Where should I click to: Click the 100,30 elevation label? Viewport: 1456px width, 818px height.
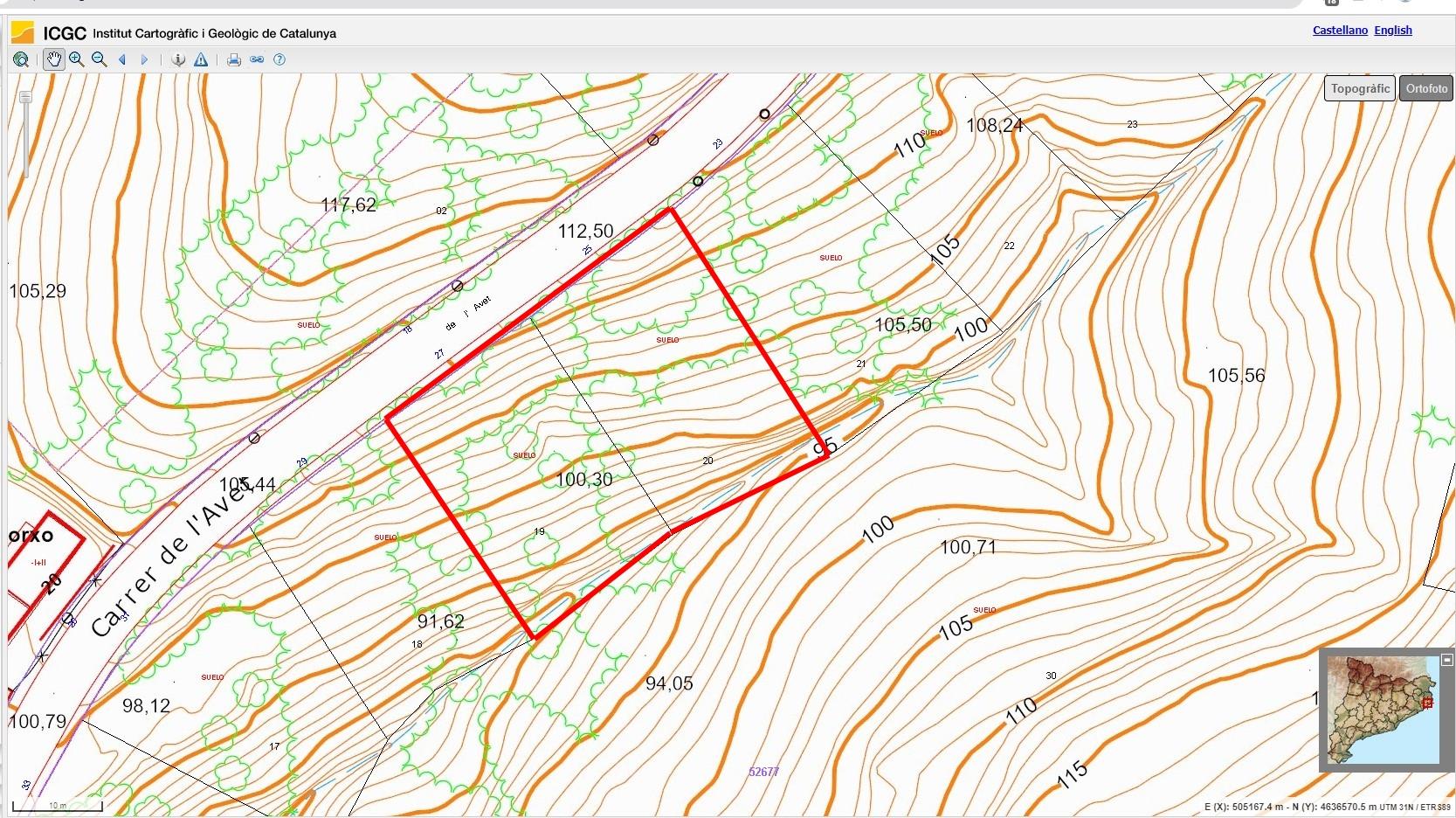[x=583, y=479]
